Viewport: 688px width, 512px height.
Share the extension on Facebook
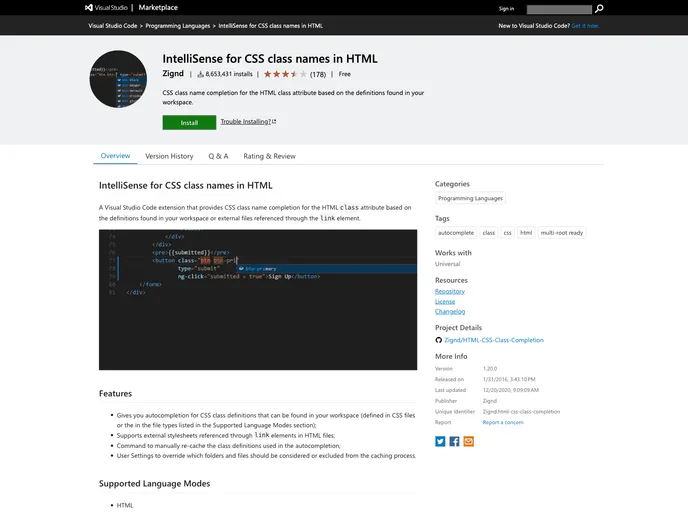(454, 441)
